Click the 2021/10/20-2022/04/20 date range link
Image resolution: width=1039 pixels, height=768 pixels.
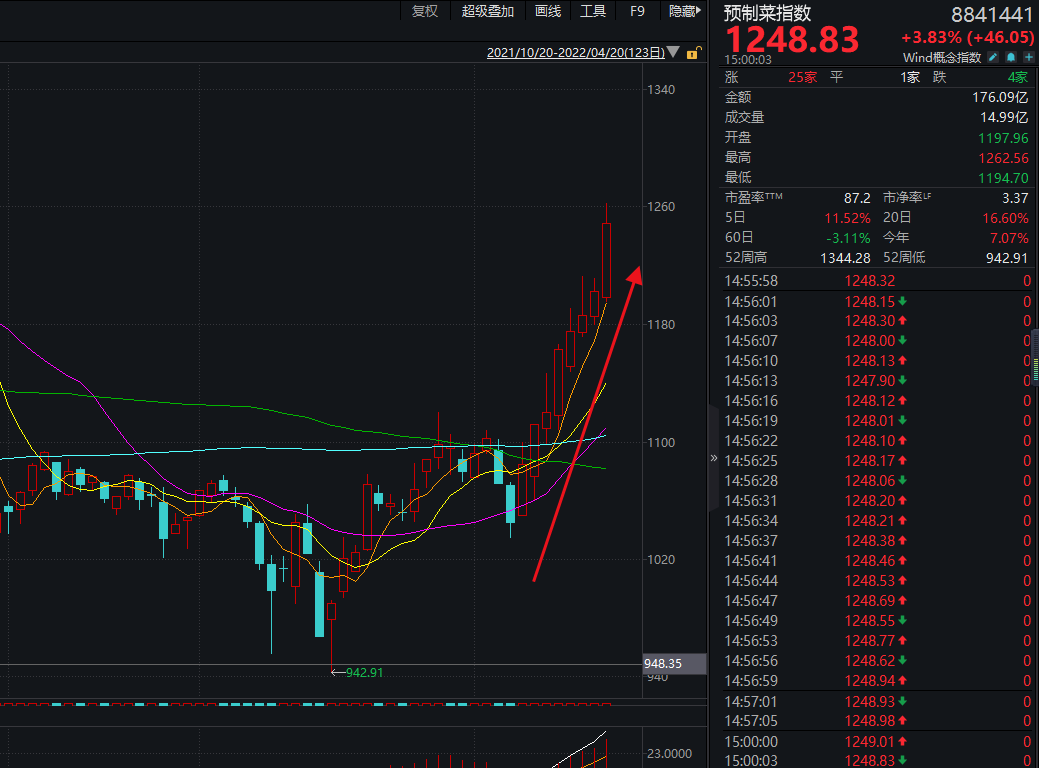575,52
